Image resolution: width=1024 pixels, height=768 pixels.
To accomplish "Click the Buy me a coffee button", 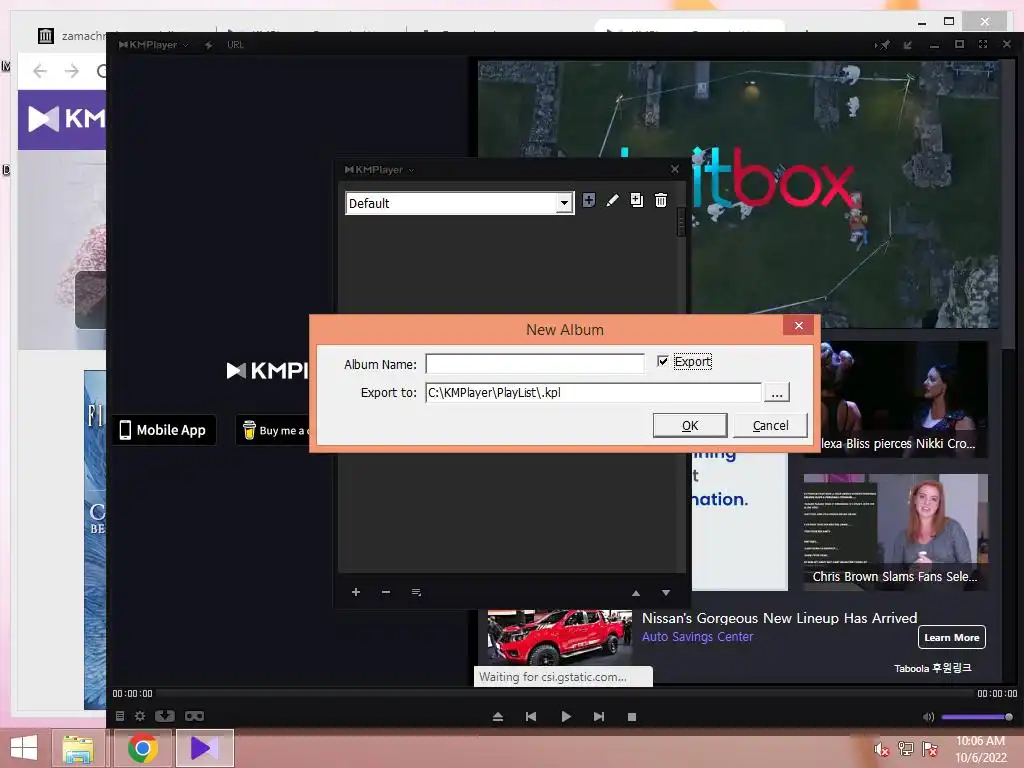I will pyautogui.click(x=273, y=430).
